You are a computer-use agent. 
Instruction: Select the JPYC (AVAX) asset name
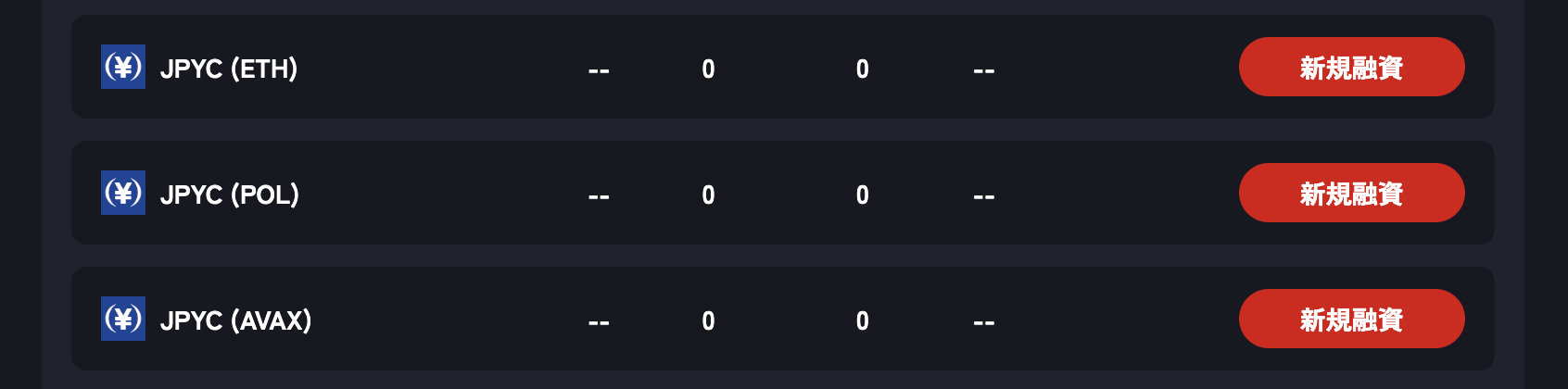pos(235,320)
